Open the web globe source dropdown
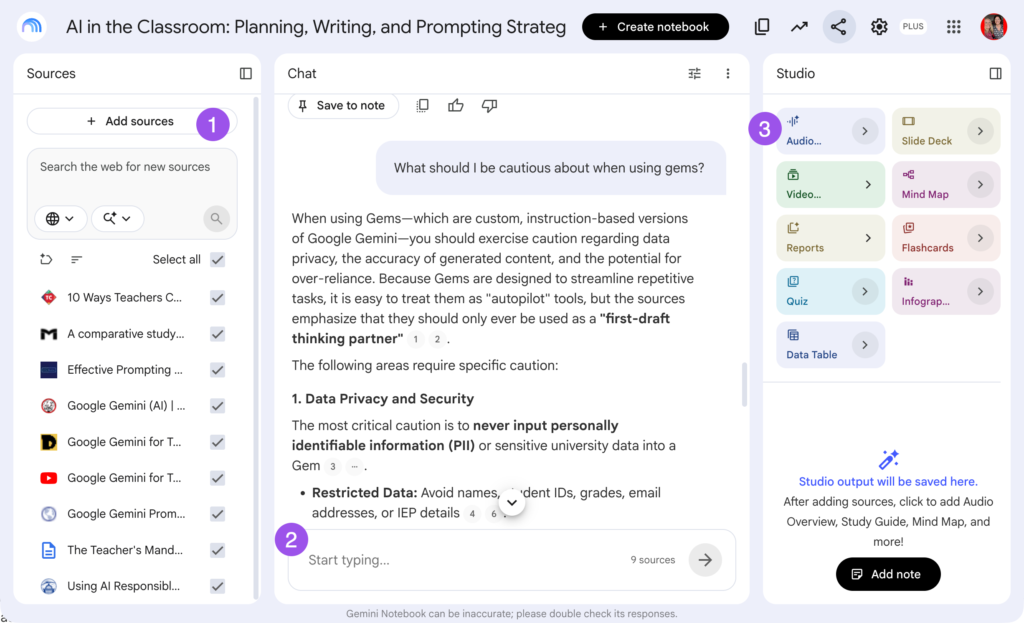The height and width of the screenshot is (623, 1024). point(59,218)
